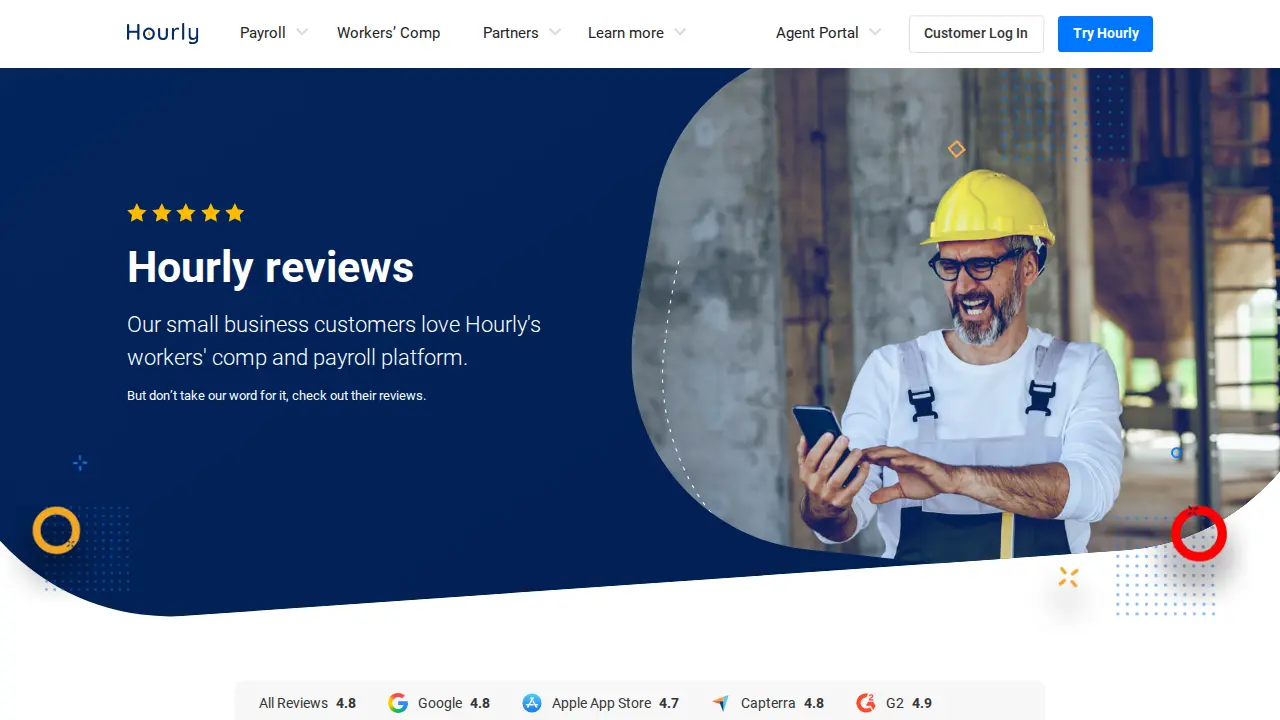
Task: Open the Payroll menu
Action: pyautogui.click(x=263, y=33)
